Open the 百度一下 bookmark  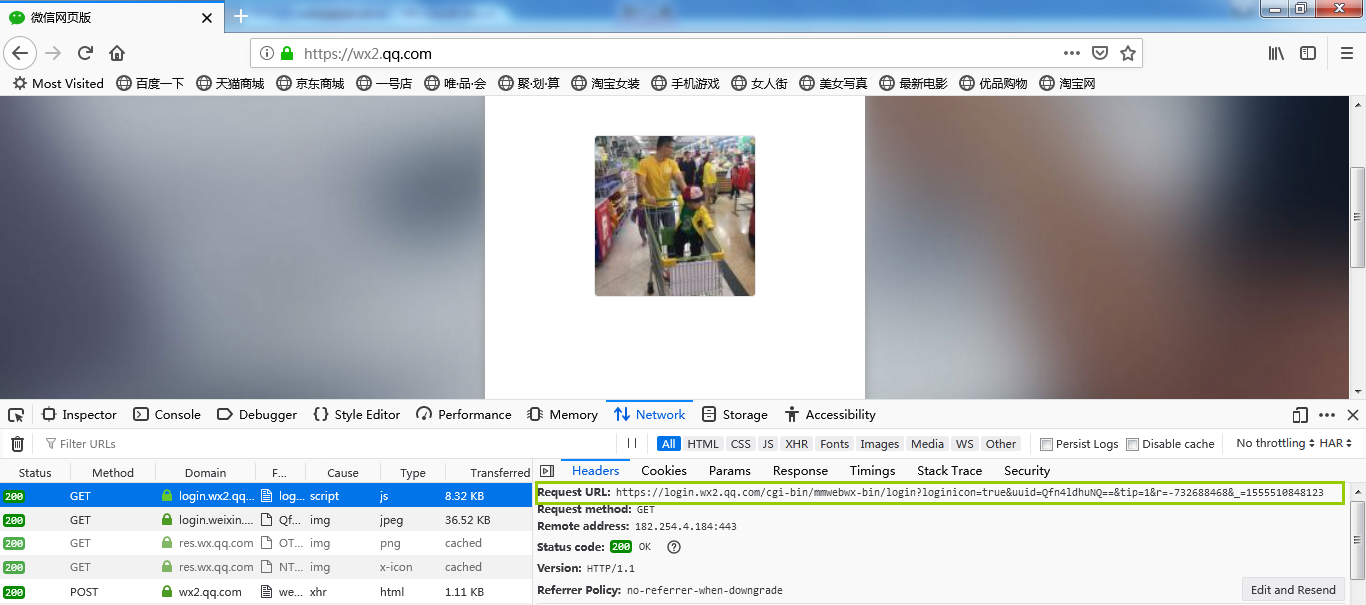[x=150, y=83]
